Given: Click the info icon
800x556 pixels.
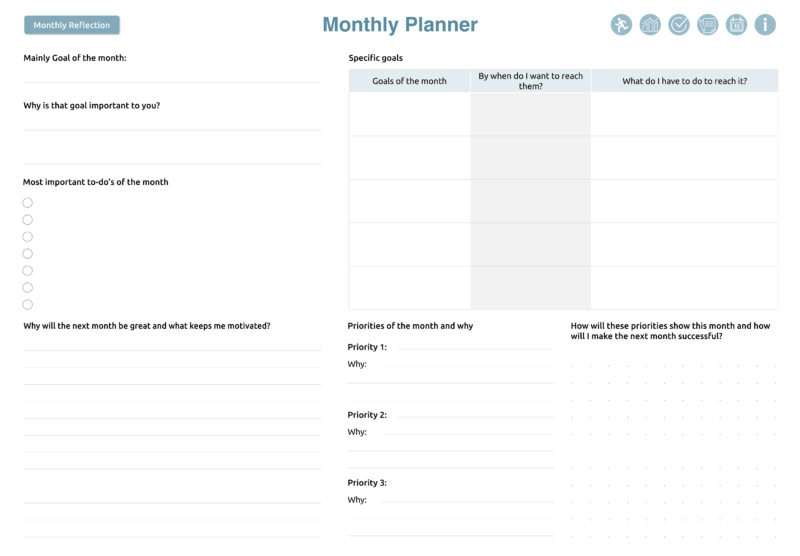Looking at the screenshot, I should click(765, 25).
